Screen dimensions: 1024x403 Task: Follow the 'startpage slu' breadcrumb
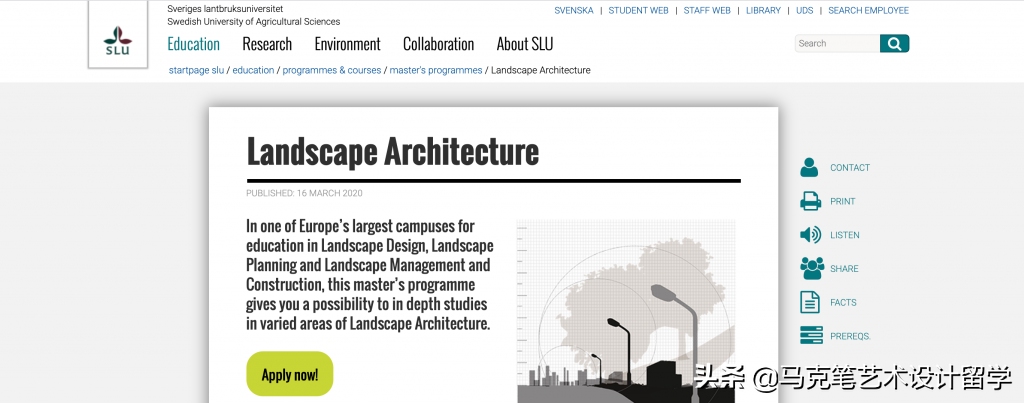click(197, 70)
